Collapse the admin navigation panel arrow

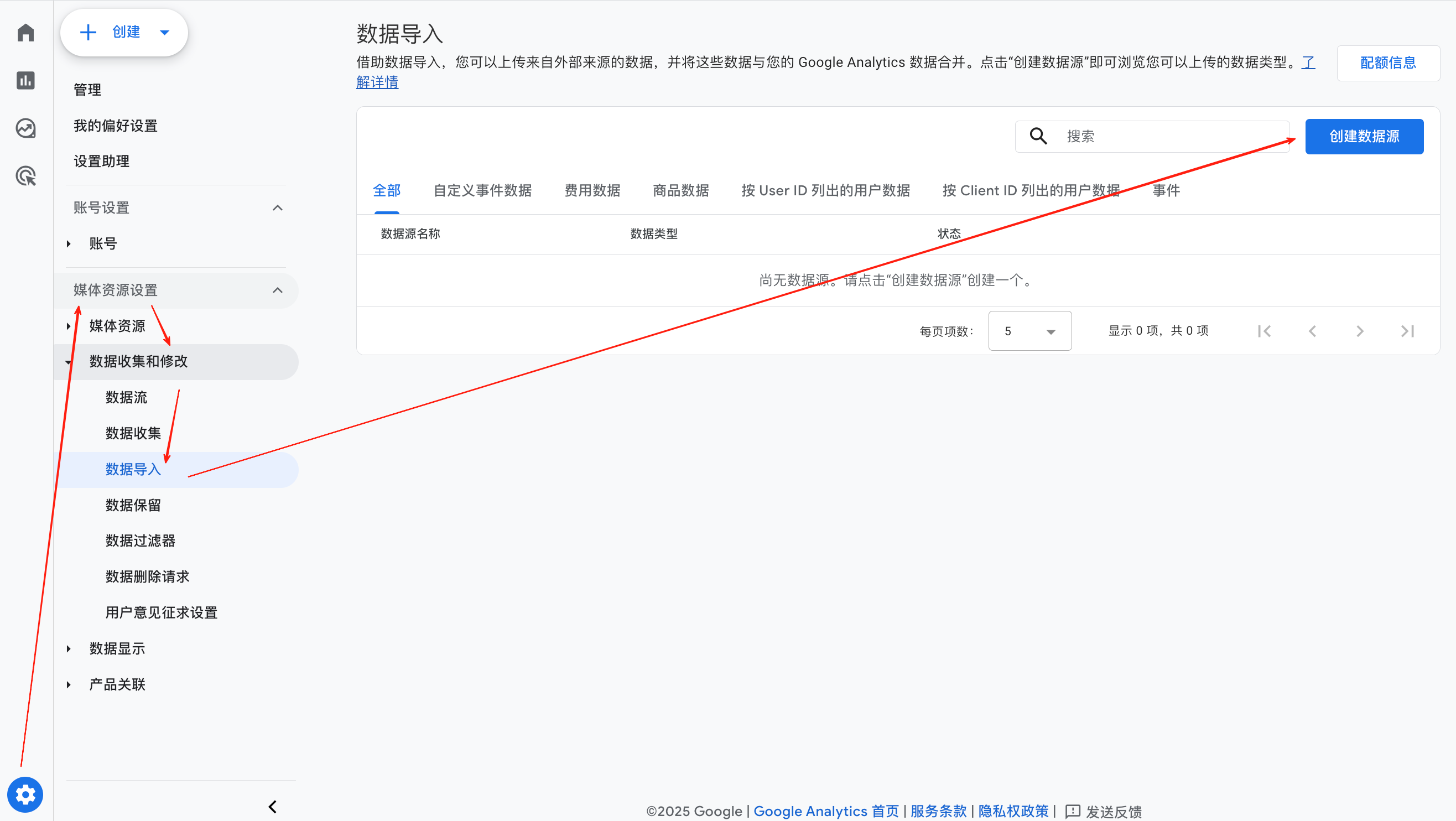(272, 806)
